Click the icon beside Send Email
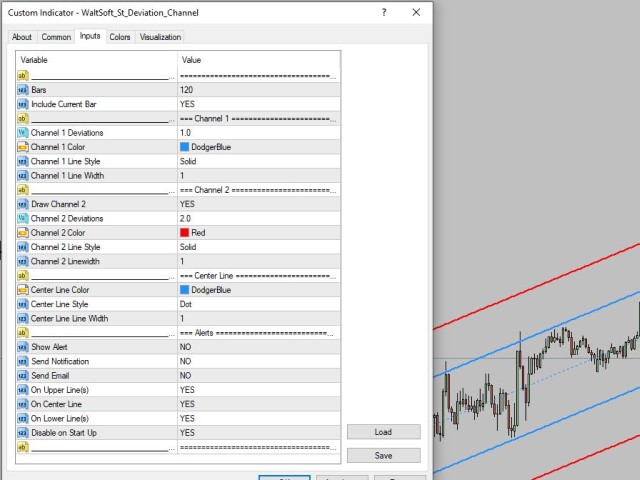Screen dimensions: 640x480 tap(23, 376)
